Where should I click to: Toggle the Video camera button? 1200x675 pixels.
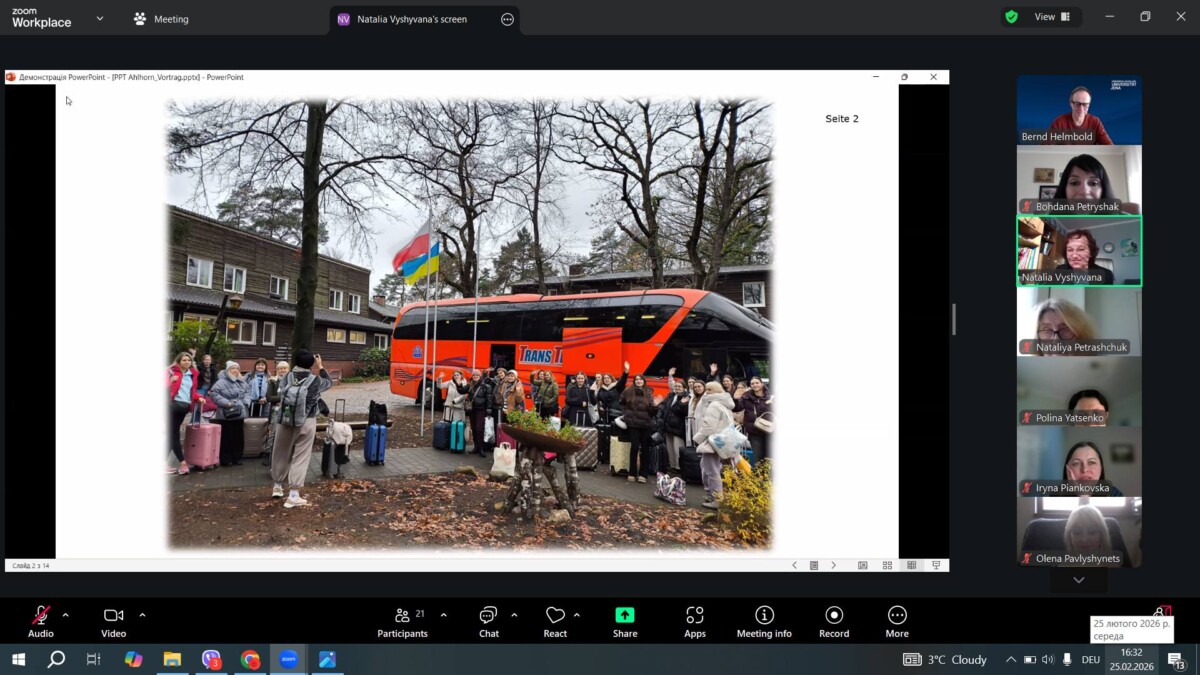click(x=113, y=620)
